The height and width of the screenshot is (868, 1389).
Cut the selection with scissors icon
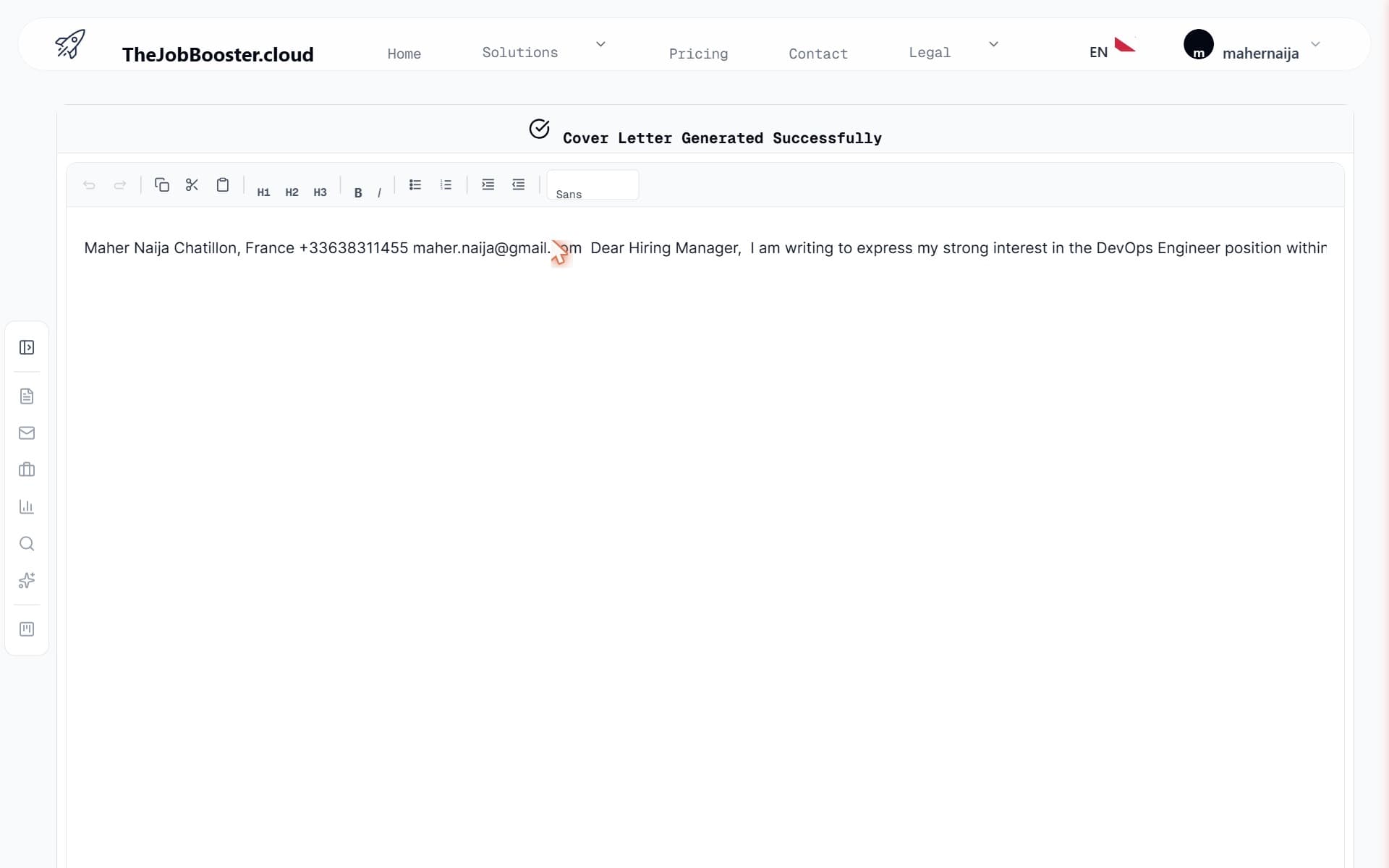[x=192, y=184]
